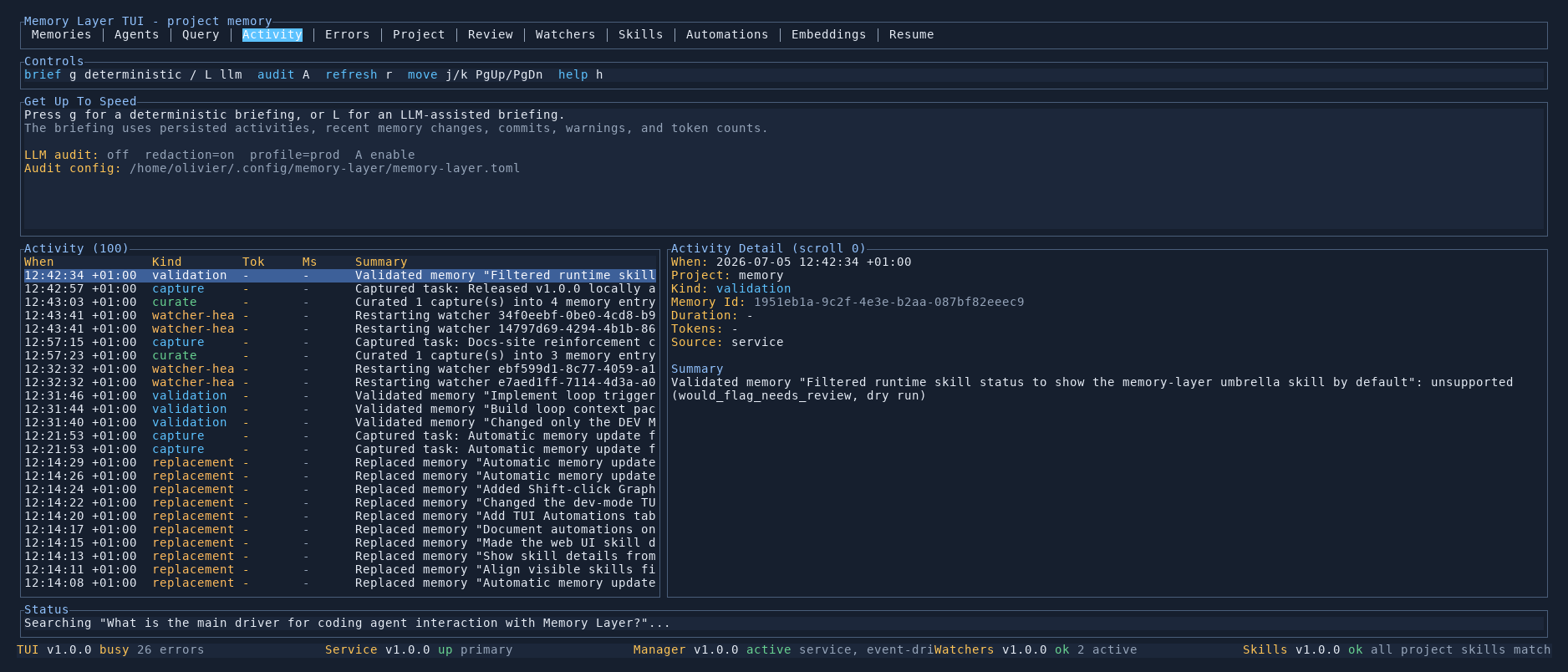Select the 12:43:03 curate row
The width and height of the screenshot is (1568, 672).
[340, 302]
